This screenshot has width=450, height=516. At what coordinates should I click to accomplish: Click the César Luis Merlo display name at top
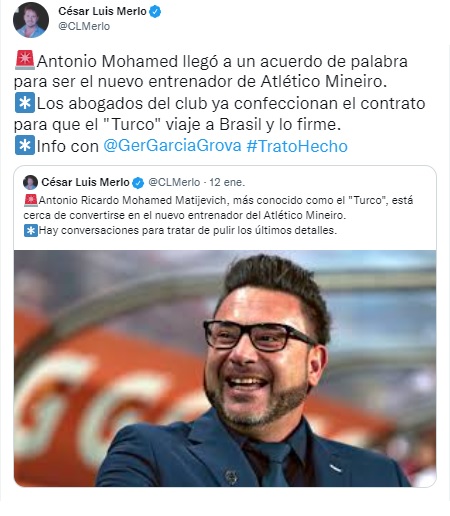pyautogui.click(x=102, y=11)
